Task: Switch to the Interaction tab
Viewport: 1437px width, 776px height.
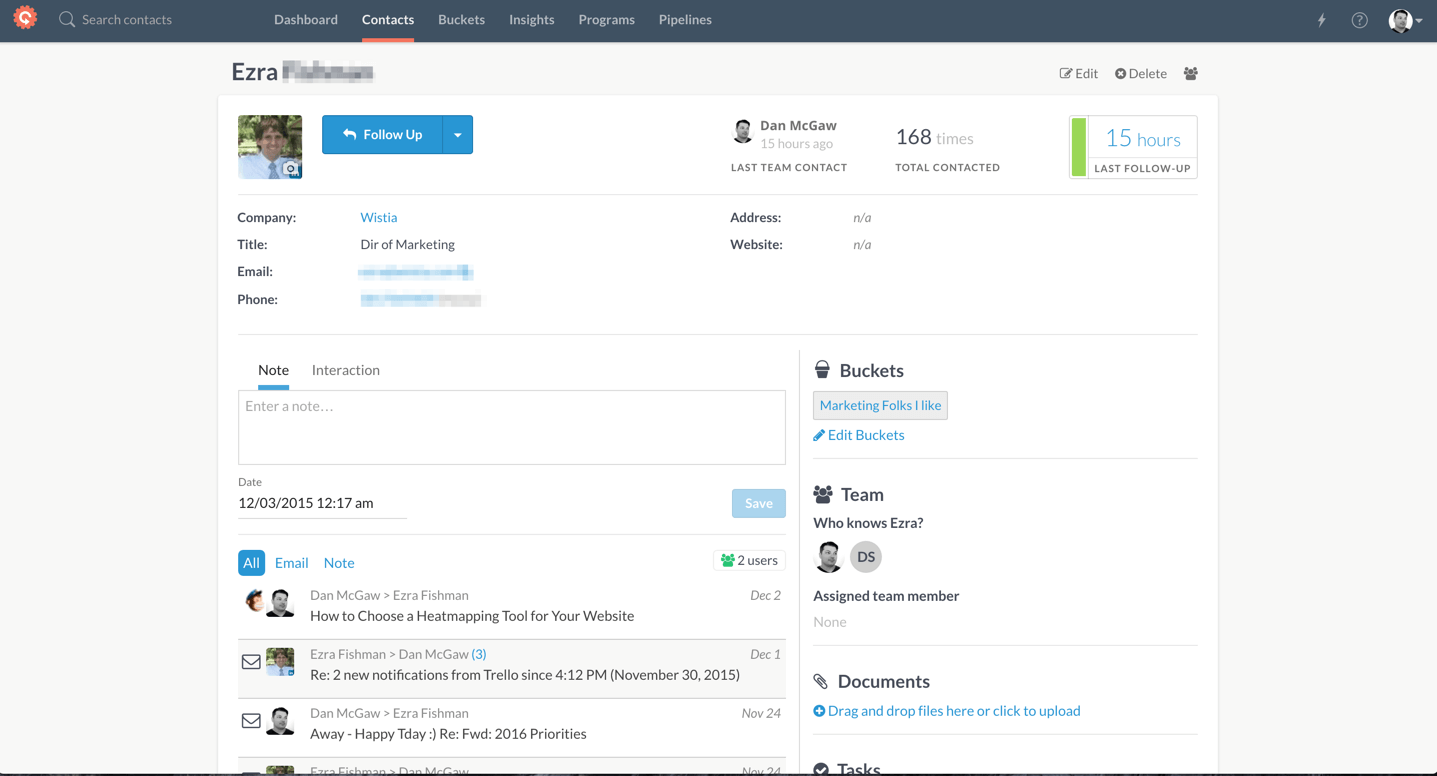Action: click(346, 370)
